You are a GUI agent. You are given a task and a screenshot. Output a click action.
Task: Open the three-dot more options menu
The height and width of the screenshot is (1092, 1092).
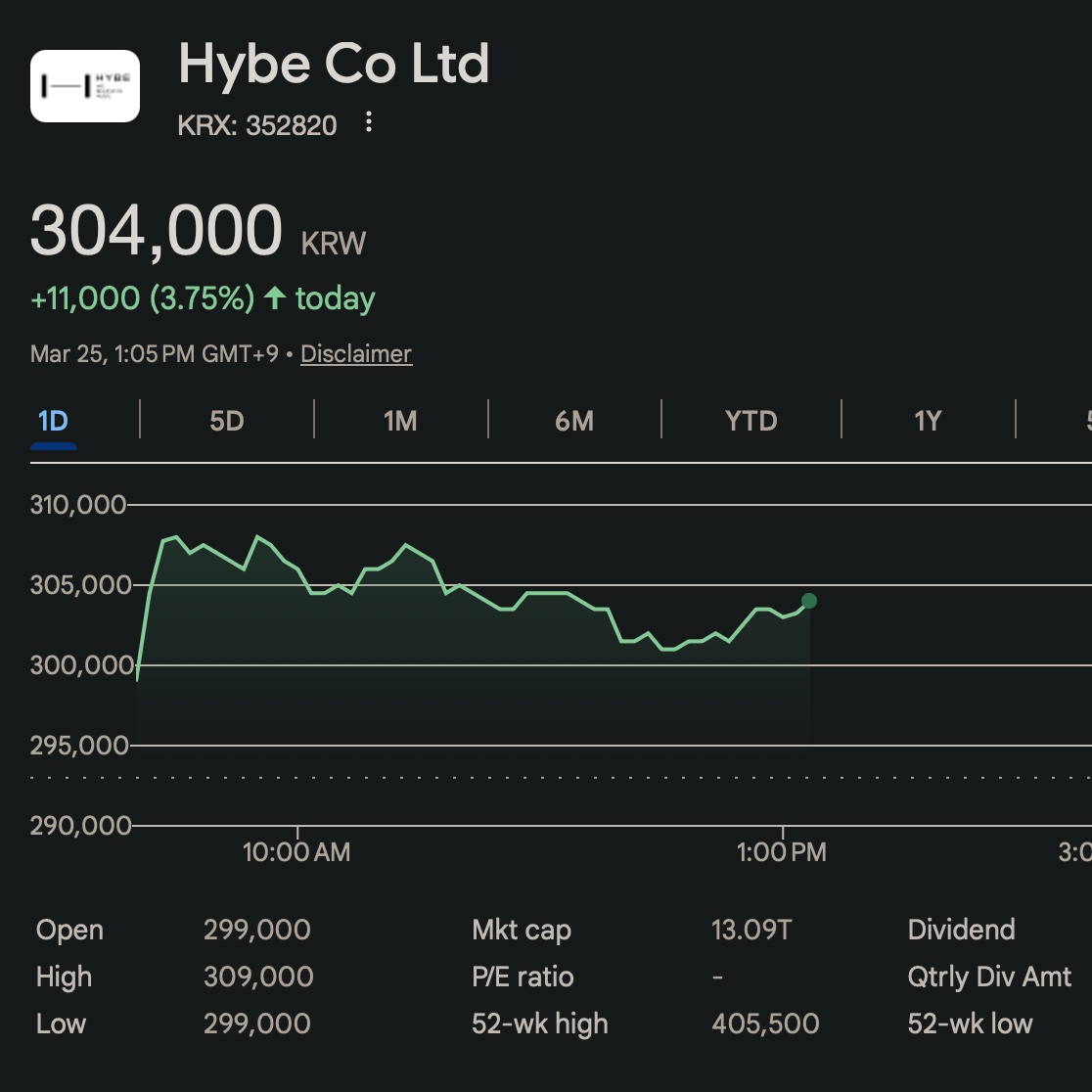[x=369, y=122]
